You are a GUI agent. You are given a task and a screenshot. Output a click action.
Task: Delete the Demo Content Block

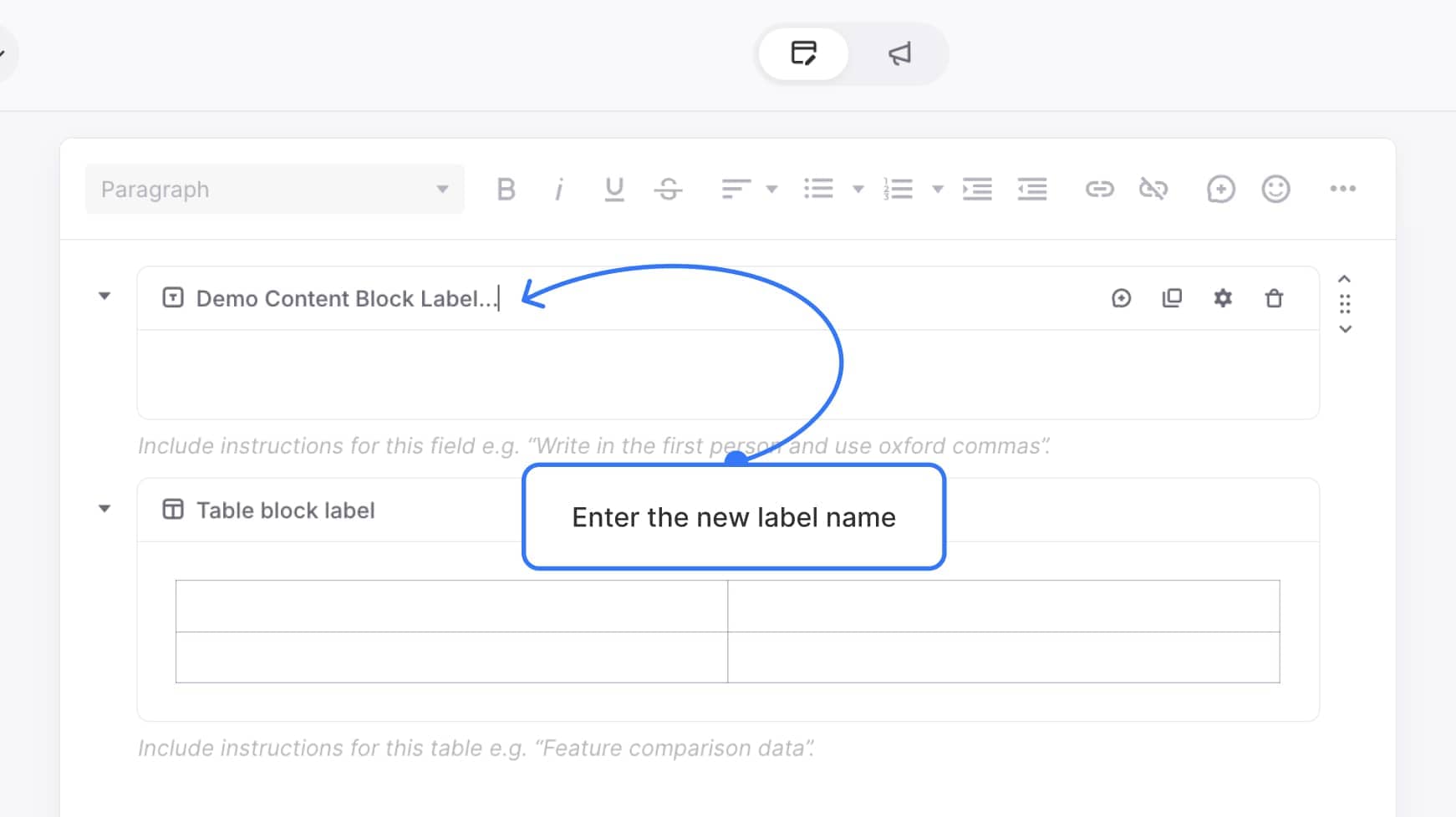1274,298
